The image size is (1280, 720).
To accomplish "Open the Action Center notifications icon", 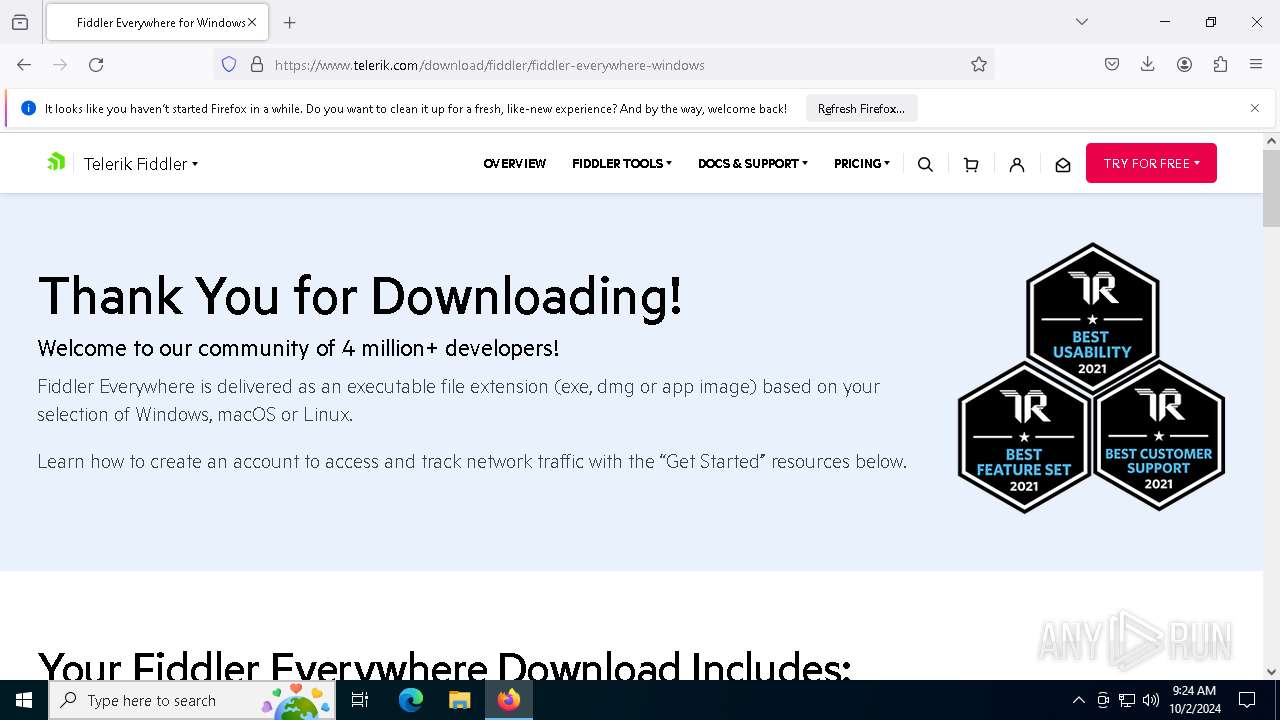I will pyautogui.click(x=1247, y=700).
